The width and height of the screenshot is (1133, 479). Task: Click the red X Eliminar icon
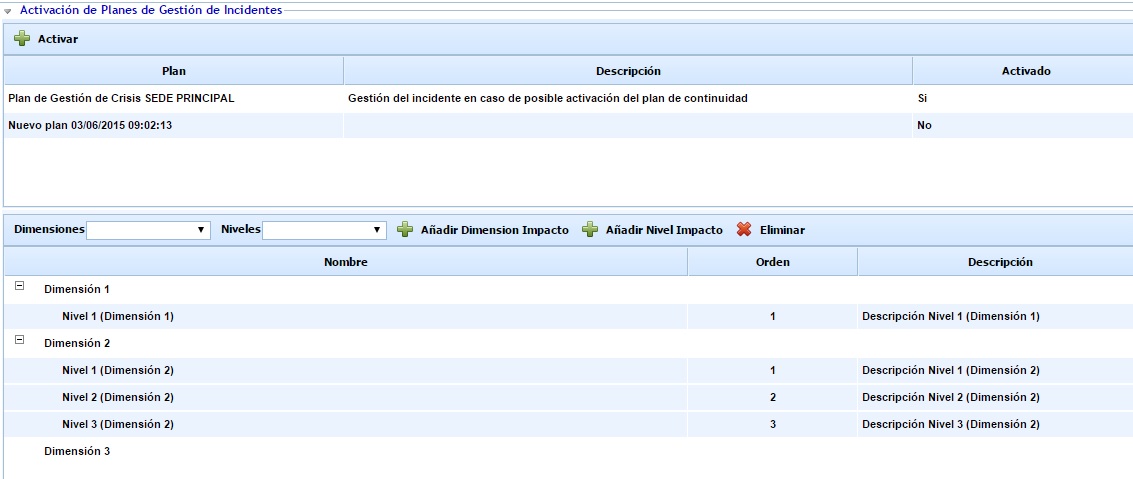tap(744, 230)
